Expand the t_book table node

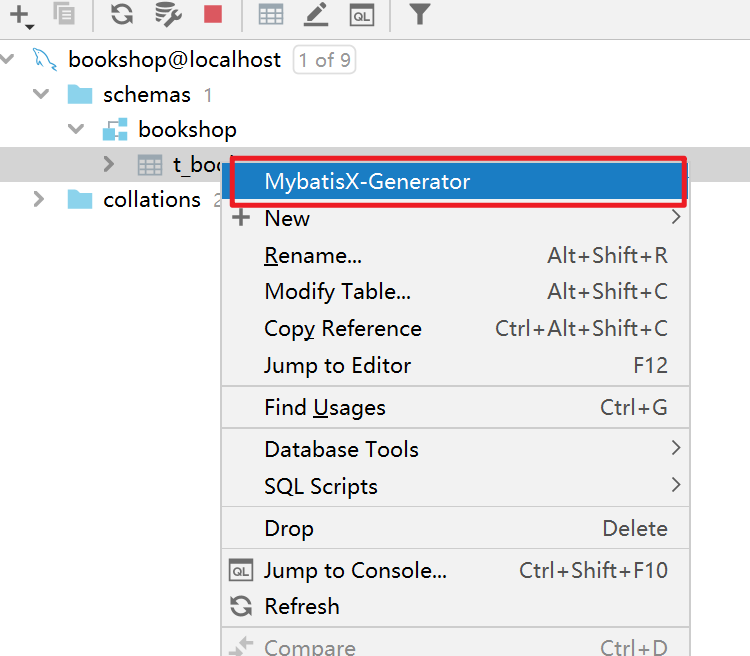click(109, 164)
